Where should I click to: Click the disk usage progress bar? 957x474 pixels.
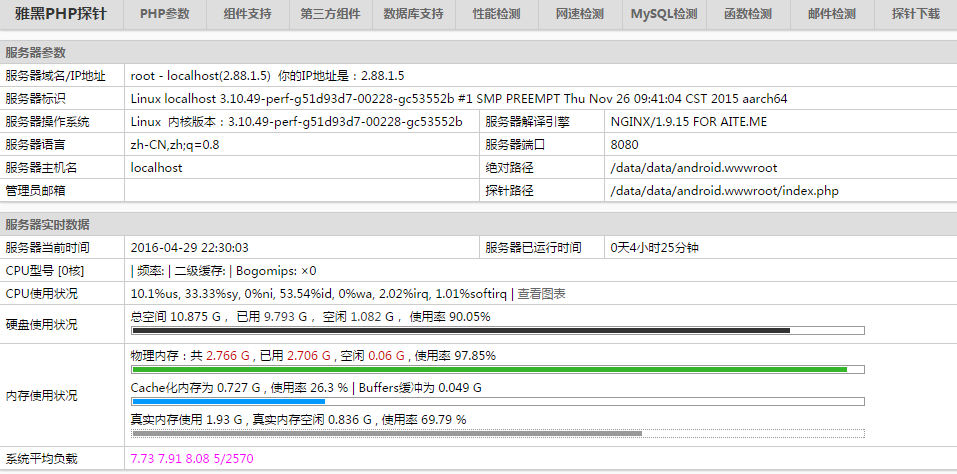[x=497, y=331]
